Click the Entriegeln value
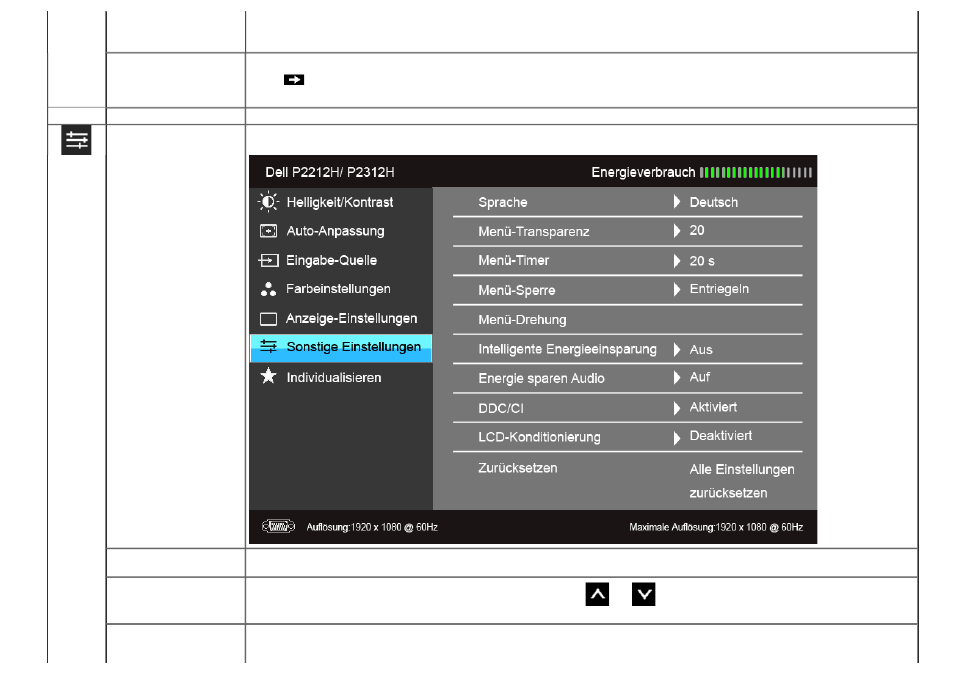Image resolution: width=954 pixels, height=674 pixels. point(719,289)
